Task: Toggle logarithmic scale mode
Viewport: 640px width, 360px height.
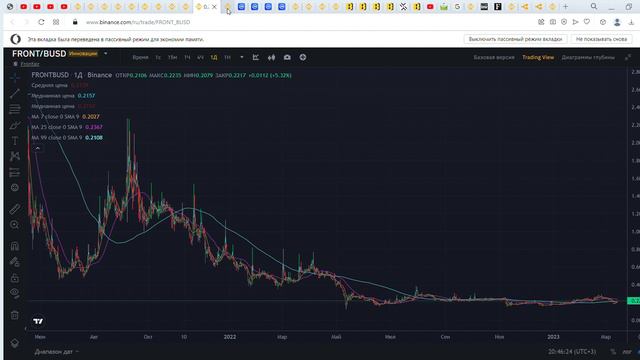Action: tap(627, 351)
